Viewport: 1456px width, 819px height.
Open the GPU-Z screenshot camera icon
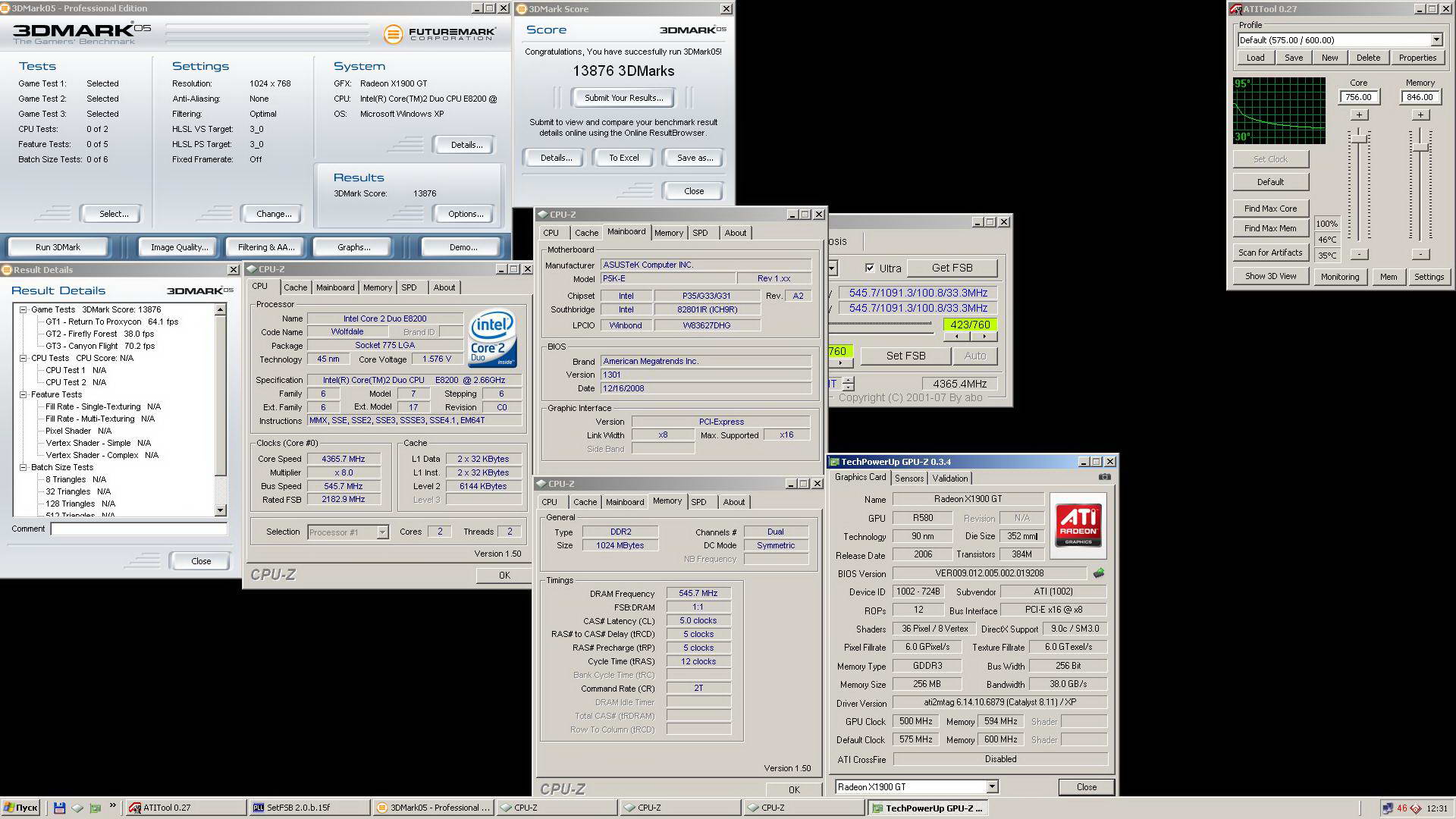1104,477
